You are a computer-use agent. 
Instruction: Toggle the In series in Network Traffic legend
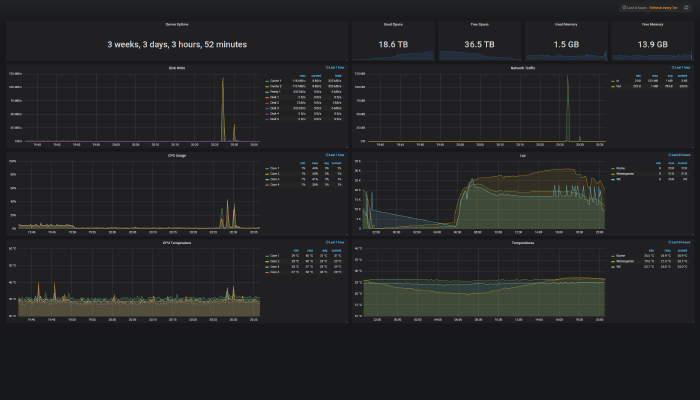pyautogui.click(x=617, y=81)
